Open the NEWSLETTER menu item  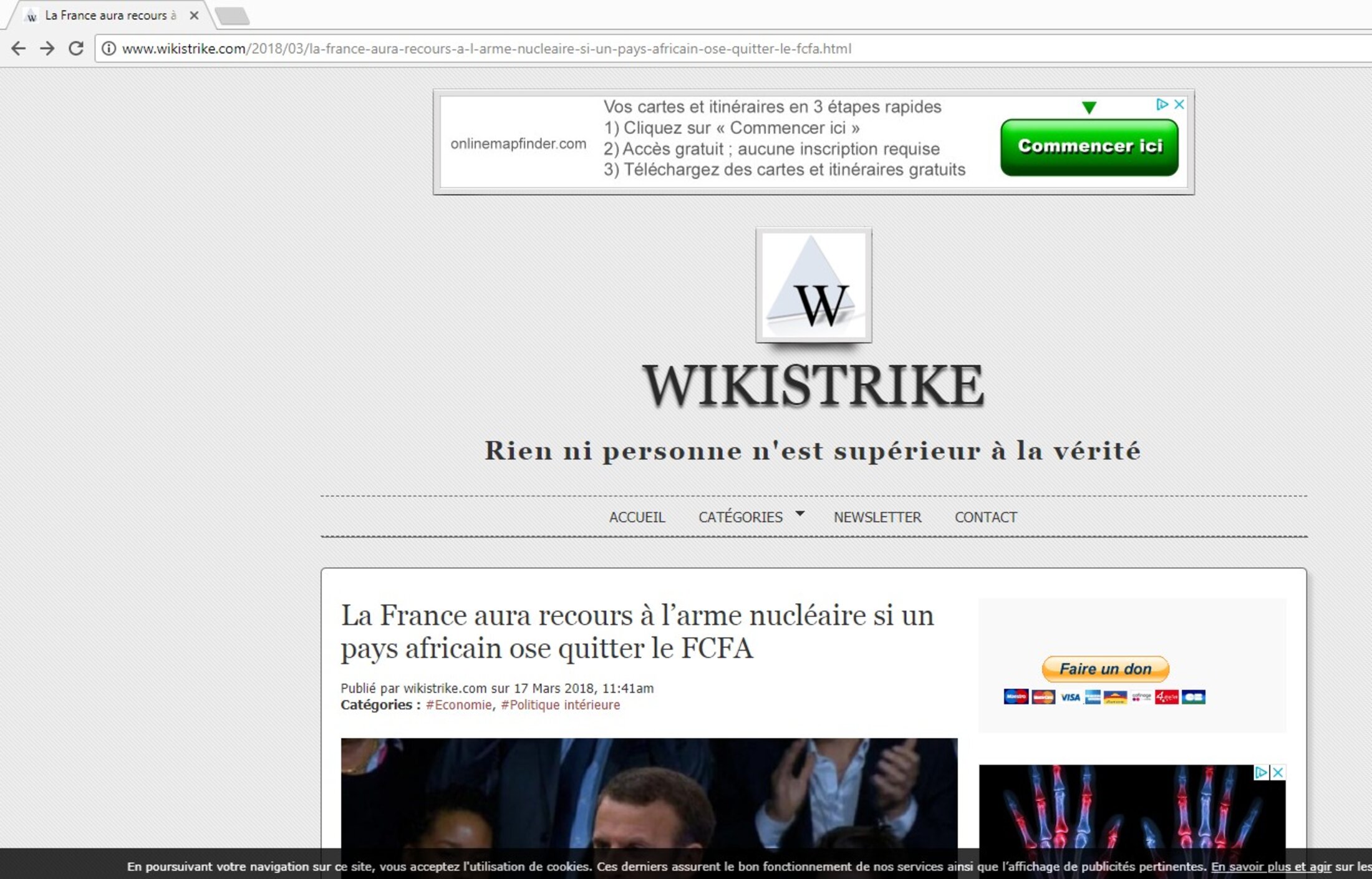[877, 517]
